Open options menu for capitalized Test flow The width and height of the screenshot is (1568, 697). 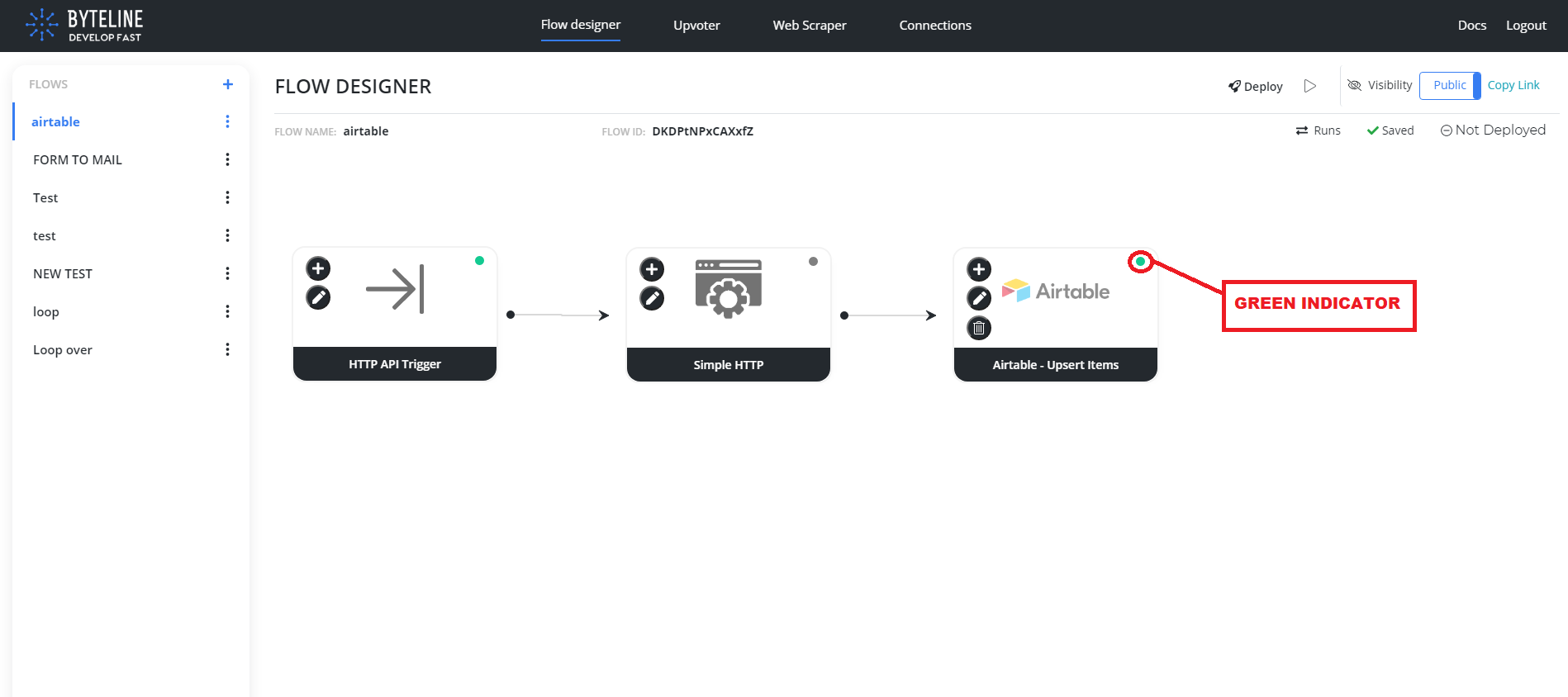(x=227, y=197)
